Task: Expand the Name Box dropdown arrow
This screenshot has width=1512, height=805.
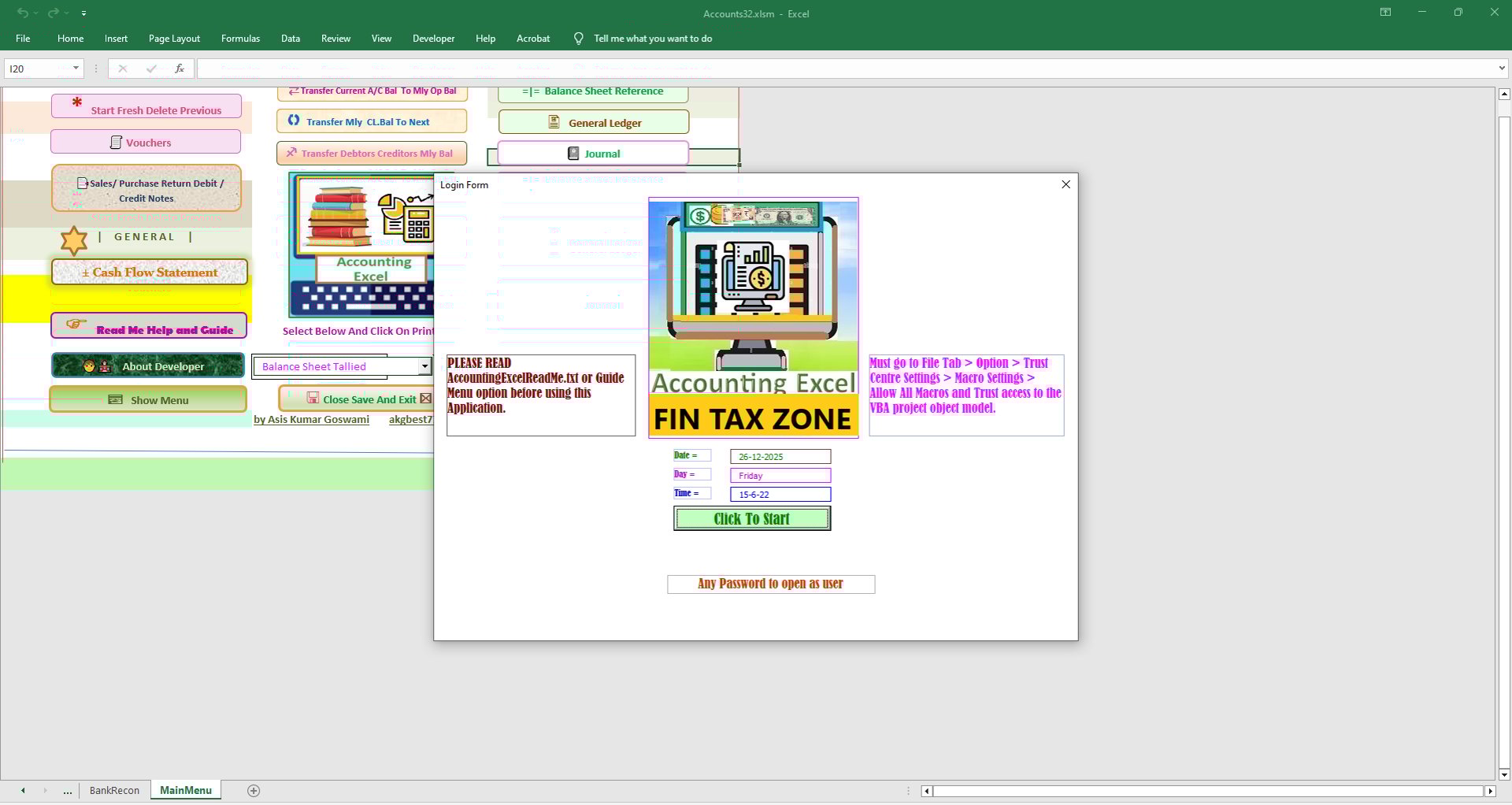Action: [76, 69]
